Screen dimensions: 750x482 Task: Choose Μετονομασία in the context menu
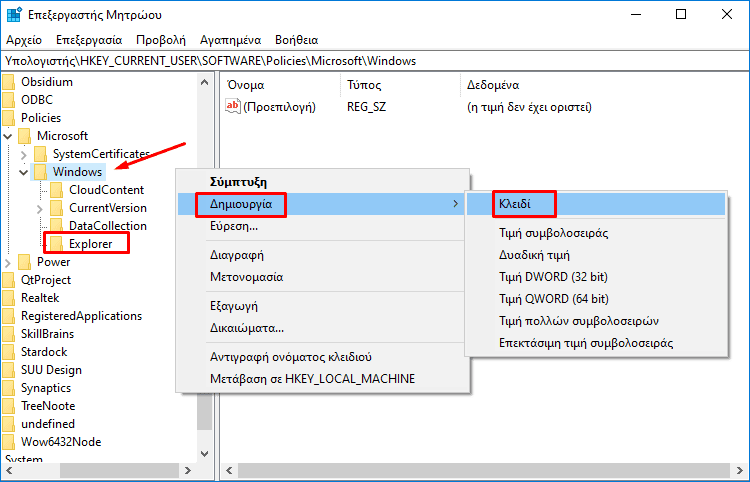(323, 277)
